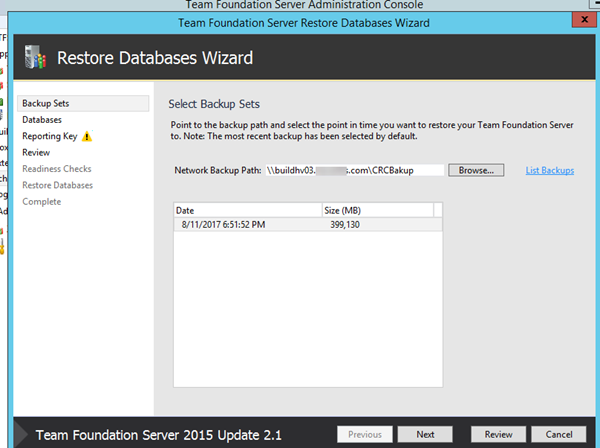The height and width of the screenshot is (448, 600).
Task: Select the 8/11/2017 6:51:52 PM backup row
Action: 308,225
